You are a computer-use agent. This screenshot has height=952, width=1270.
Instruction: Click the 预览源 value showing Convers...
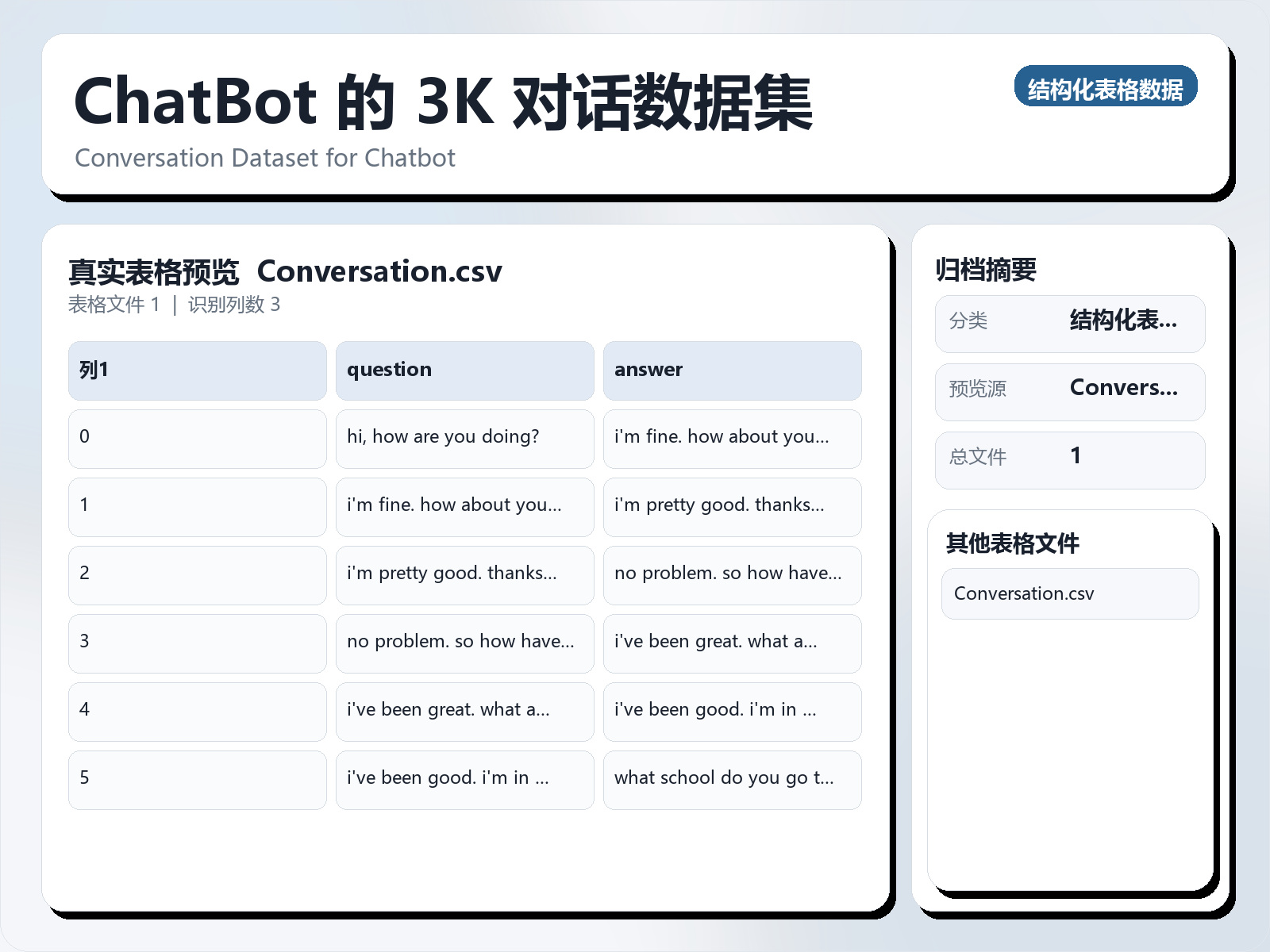pos(1124,388)
